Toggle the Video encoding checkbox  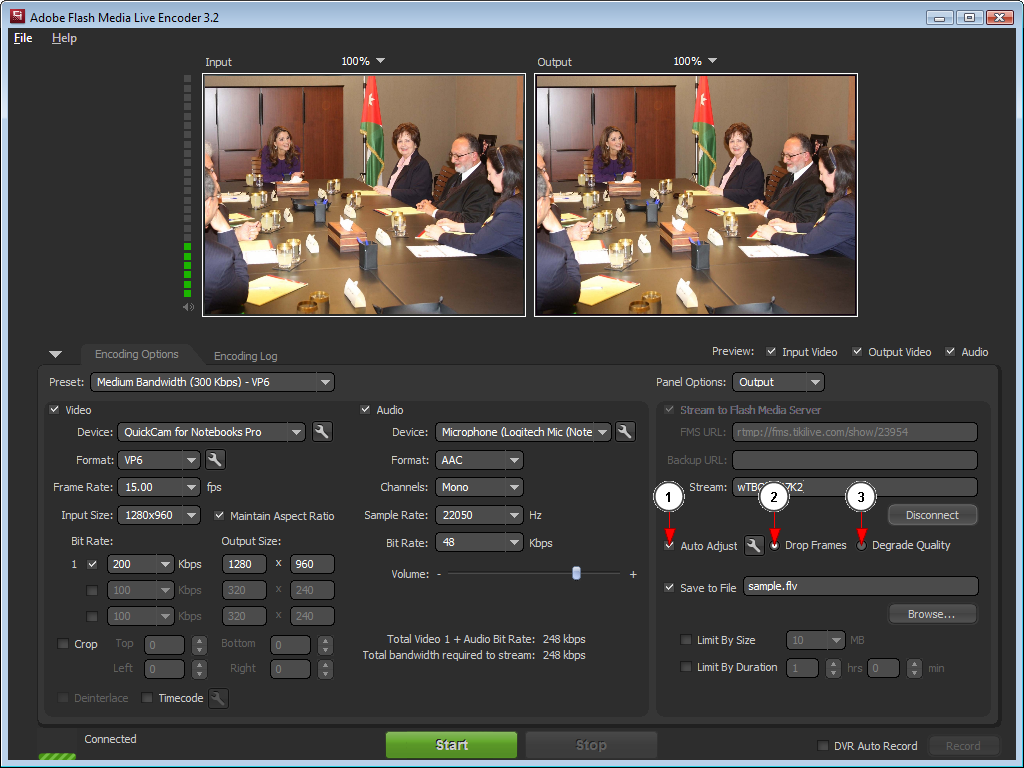pos(54,409)
